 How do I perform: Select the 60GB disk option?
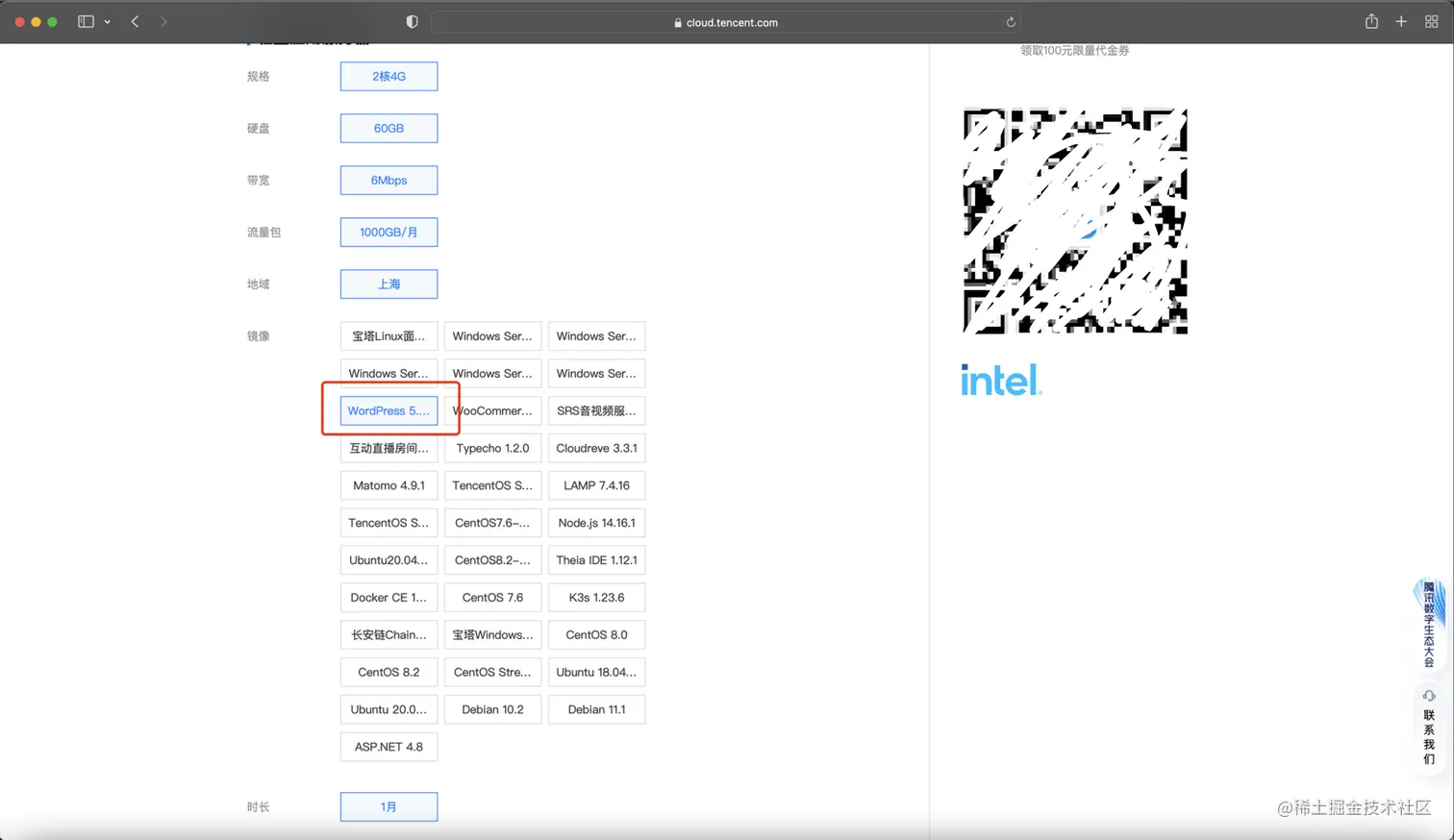coord(389,128)
